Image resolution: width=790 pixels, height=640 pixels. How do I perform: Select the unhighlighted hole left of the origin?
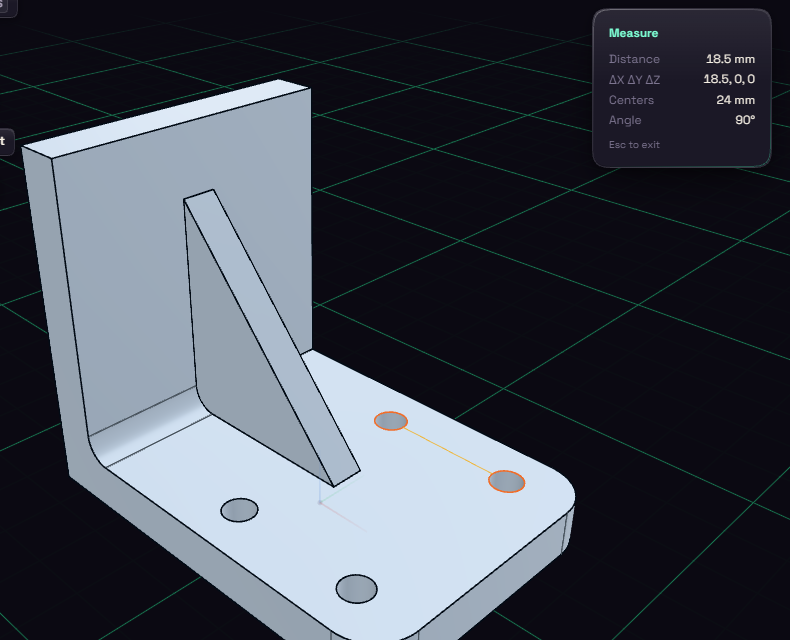(239, 509)
